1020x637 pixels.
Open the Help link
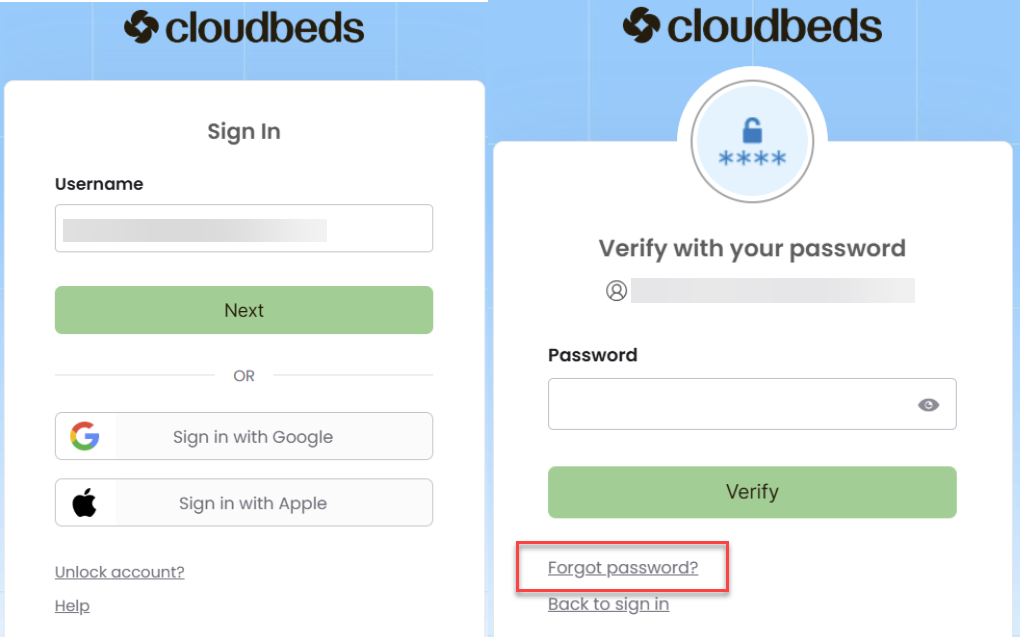72,606
